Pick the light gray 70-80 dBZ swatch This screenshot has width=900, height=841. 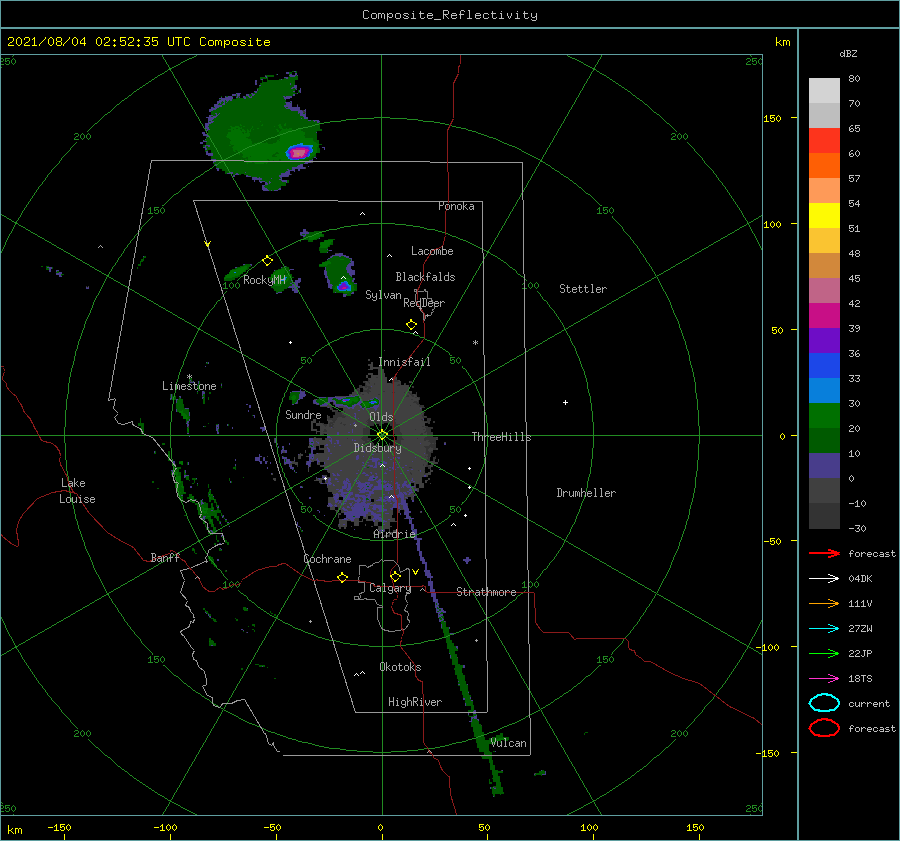point(824,91)
